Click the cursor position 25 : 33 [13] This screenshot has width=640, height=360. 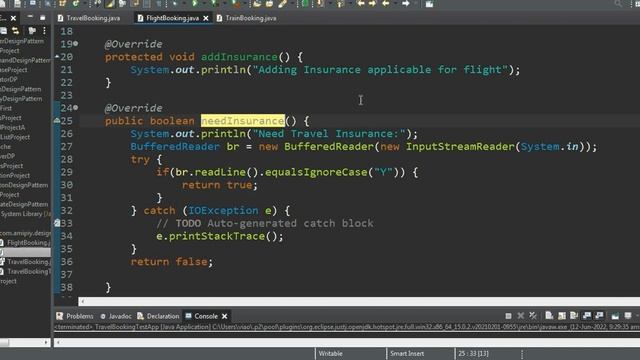473,353
